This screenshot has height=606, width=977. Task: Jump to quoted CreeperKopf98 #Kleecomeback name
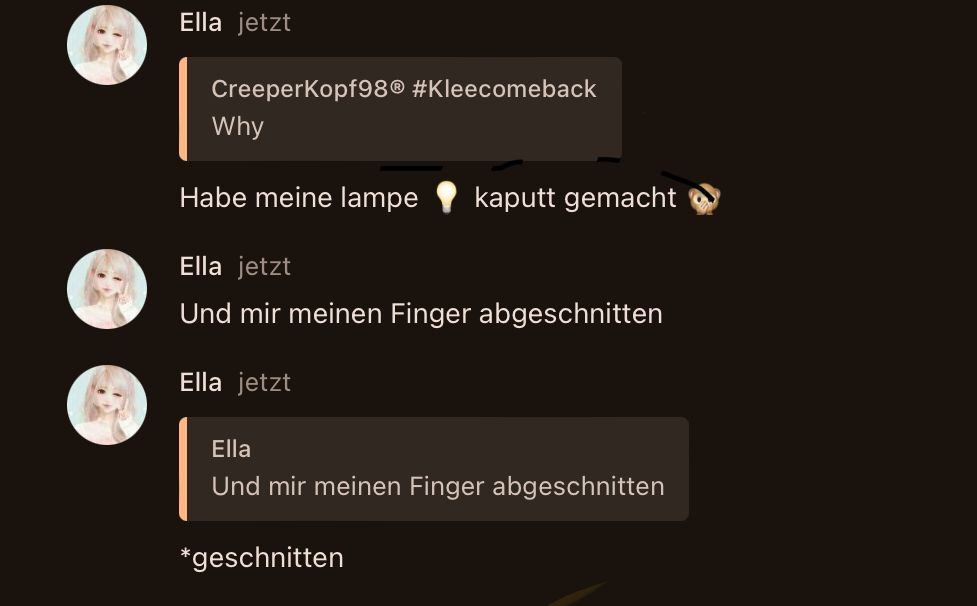[x=404, y=89]
